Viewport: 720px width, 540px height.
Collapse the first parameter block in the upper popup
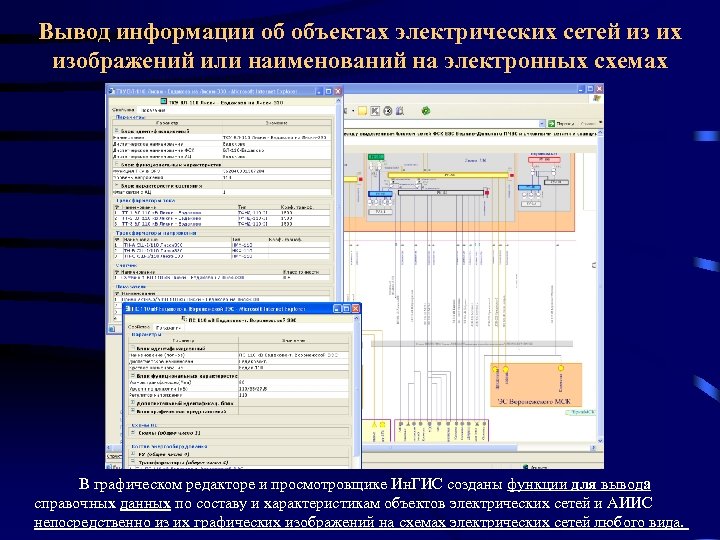click(x=117, y=130)
